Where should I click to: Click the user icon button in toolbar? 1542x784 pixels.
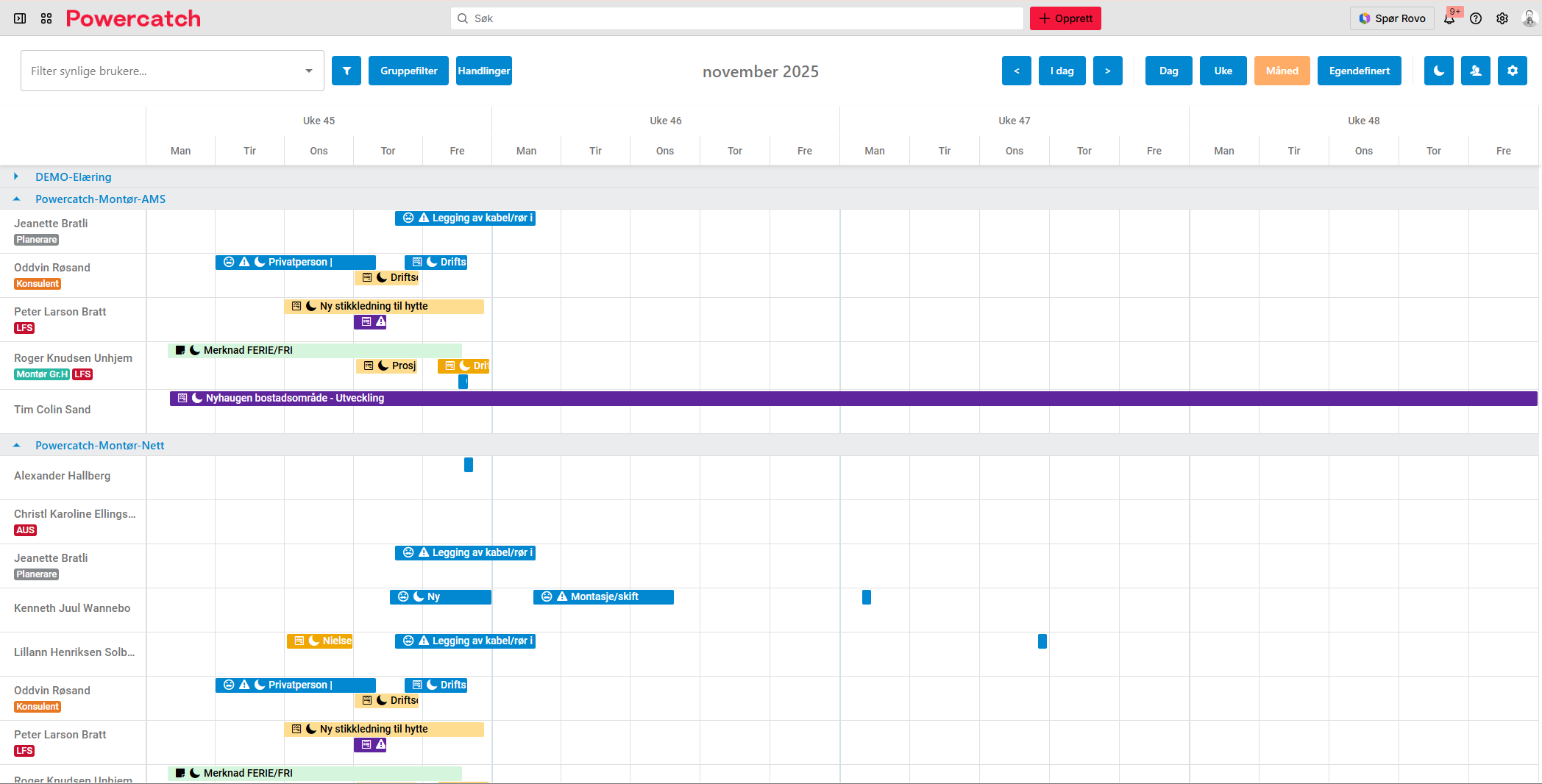[x=1475, y=71]
